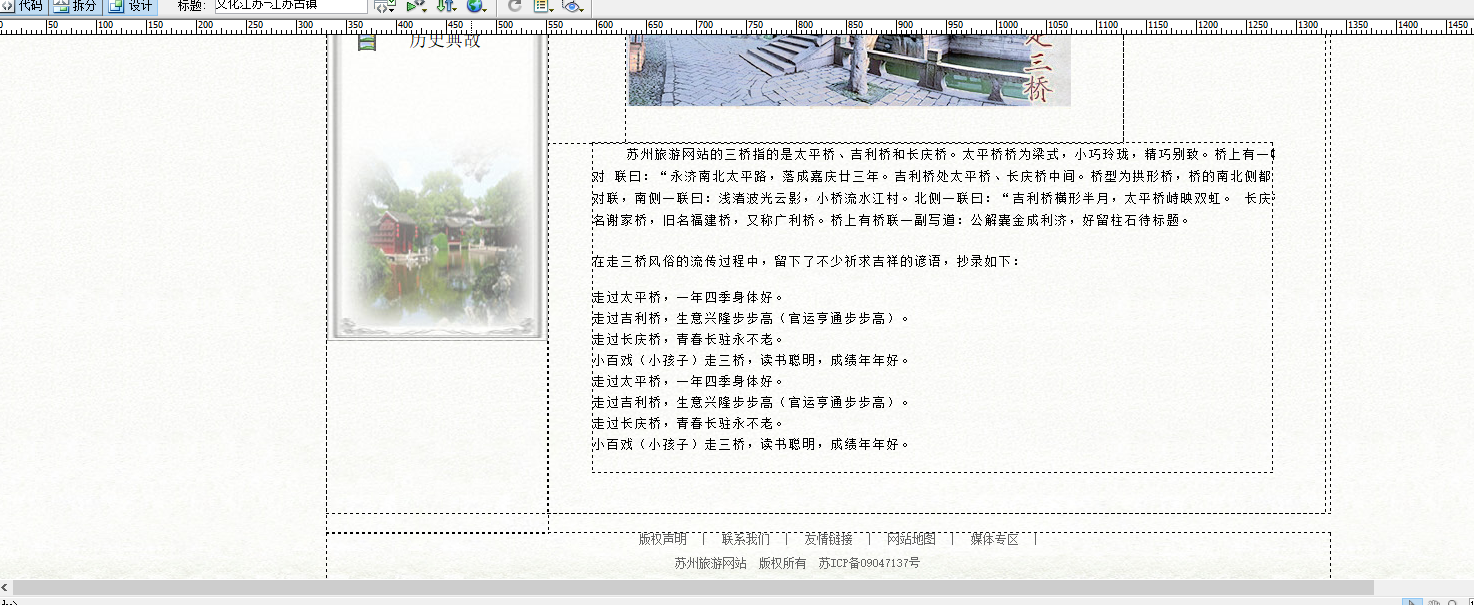The image size is (1474, 605).
Task: Open the preview in browser icon menu
Action: coord(416,6)
